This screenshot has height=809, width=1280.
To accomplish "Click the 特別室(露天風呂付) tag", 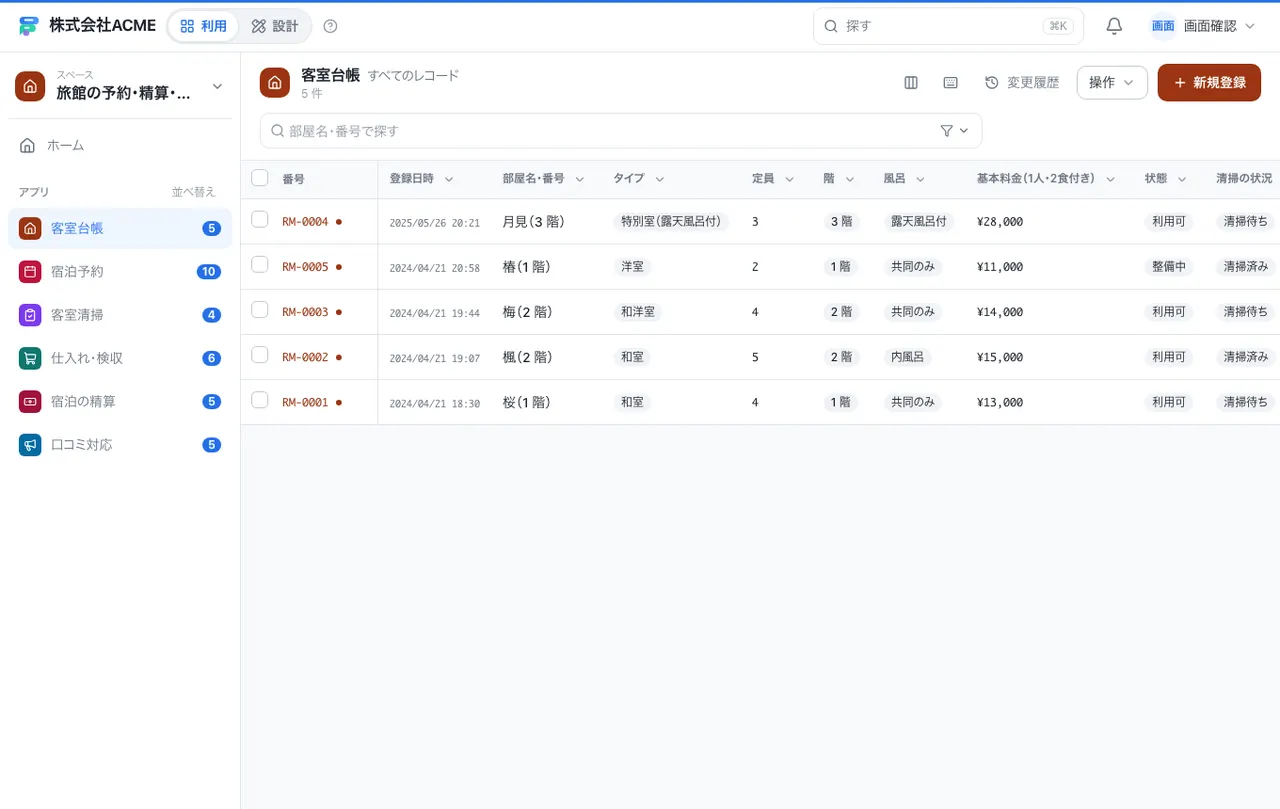I will [x=672, y=222].
